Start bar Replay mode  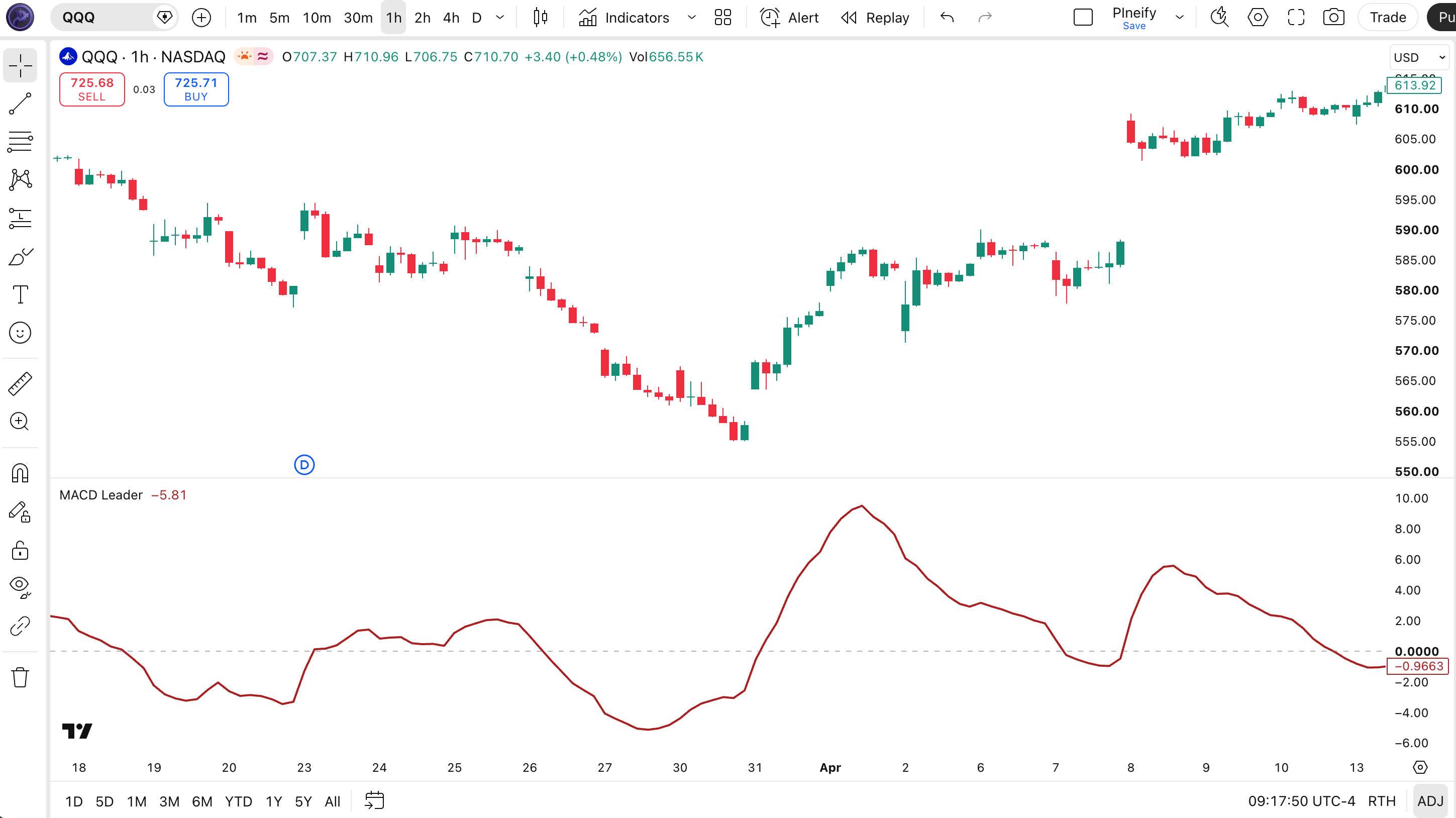point(875,18)
